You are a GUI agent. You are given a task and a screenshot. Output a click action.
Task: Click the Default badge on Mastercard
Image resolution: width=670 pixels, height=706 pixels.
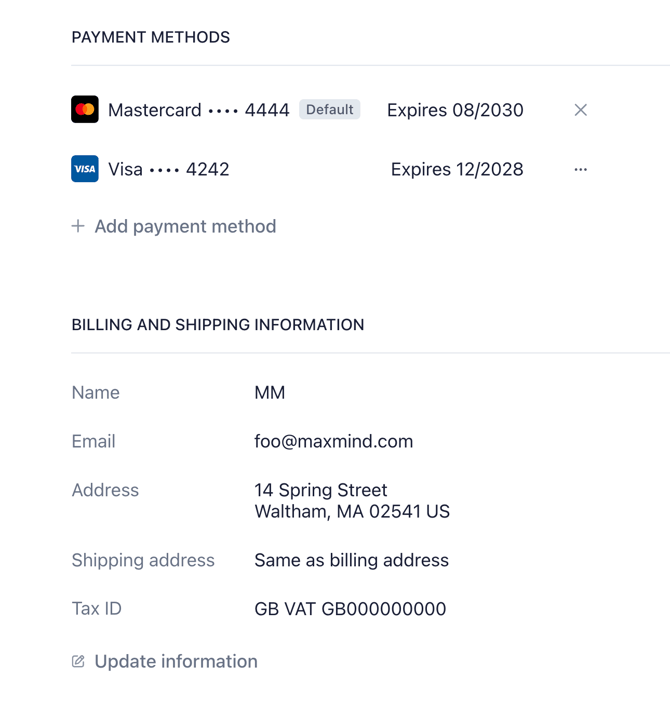pyautogui.click(x=330, y=110)
